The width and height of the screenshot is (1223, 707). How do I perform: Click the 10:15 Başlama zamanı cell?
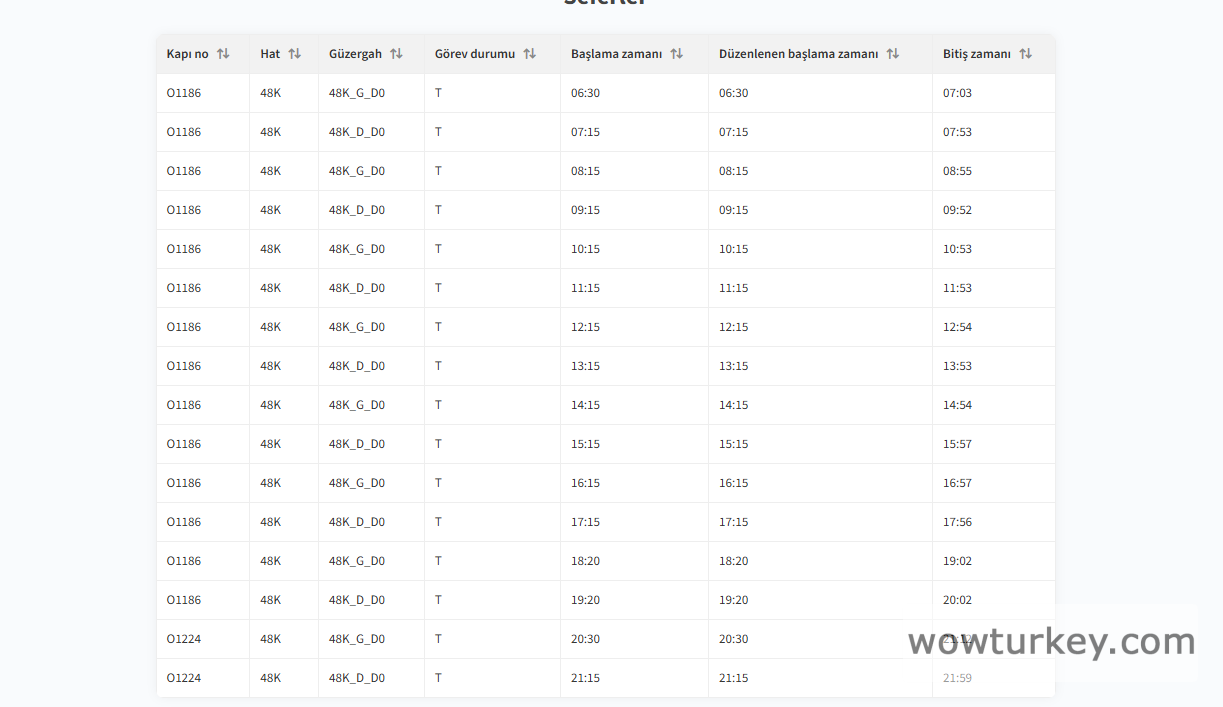[x=585, y=249]
